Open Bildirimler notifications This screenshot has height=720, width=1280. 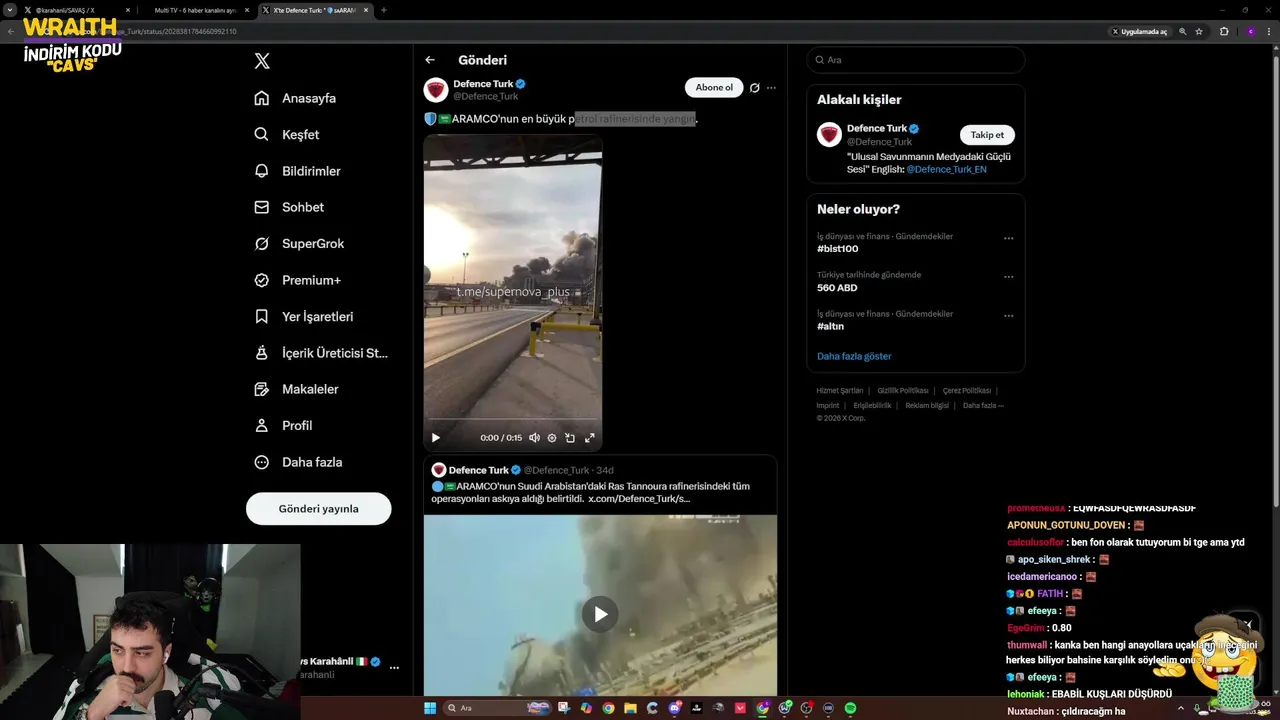click(x=297, y=171)
